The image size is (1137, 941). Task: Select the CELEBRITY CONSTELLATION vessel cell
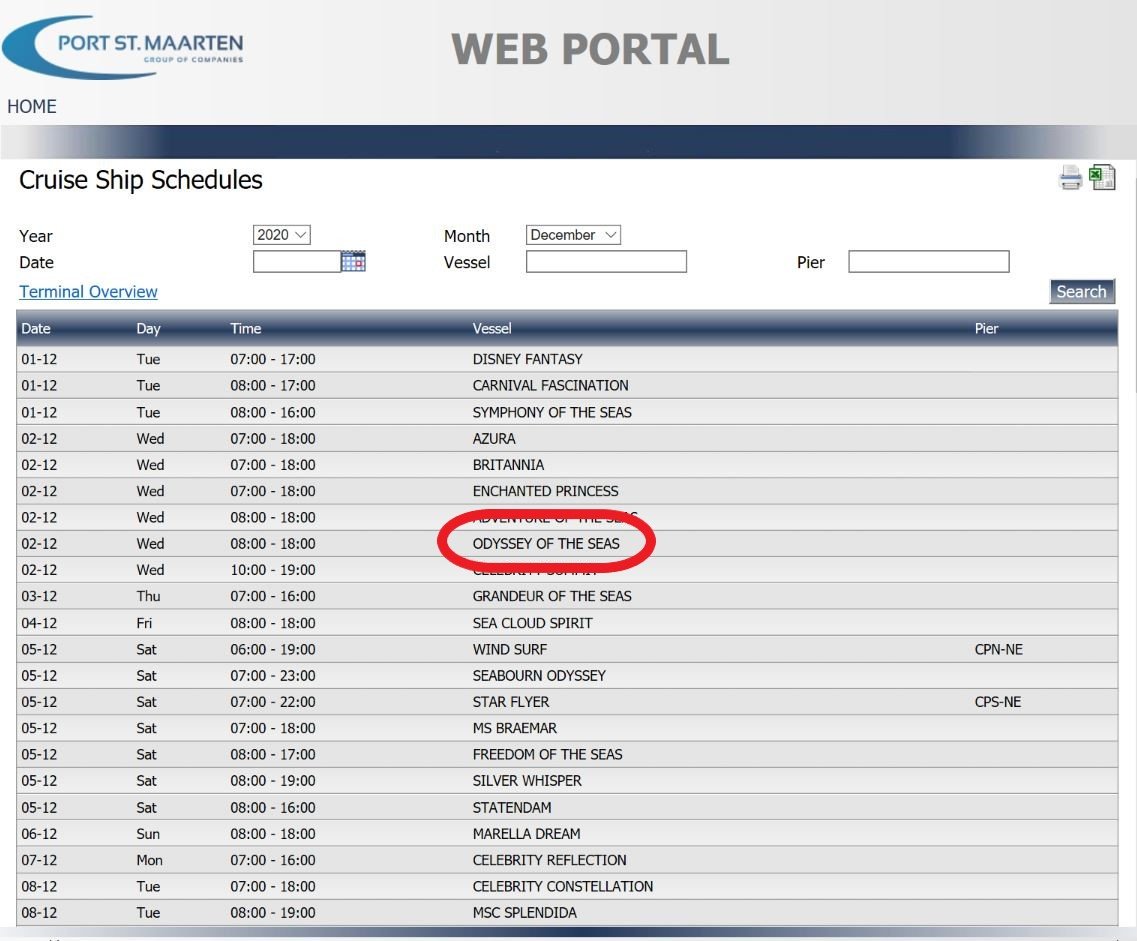coord(563,886)
